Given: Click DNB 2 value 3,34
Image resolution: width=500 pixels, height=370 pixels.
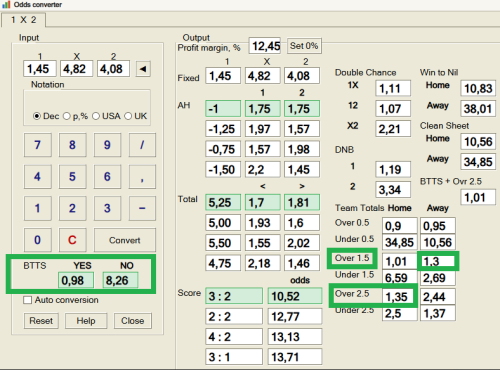Looking at the screenshot, I should click(x=393, y=190).
